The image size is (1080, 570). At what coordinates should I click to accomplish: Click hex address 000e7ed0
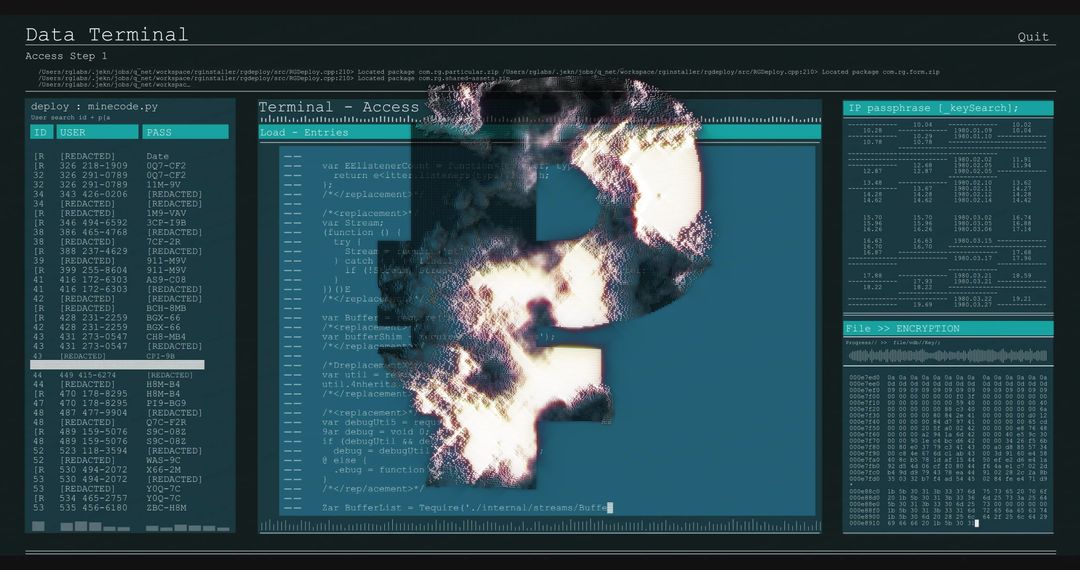tap(864, 378)
